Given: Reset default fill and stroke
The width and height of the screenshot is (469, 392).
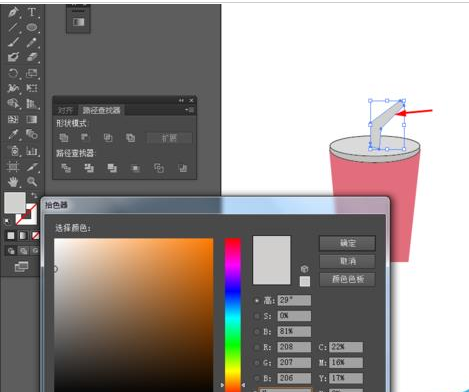Looking at the screenshot, I should pos(7,221).
